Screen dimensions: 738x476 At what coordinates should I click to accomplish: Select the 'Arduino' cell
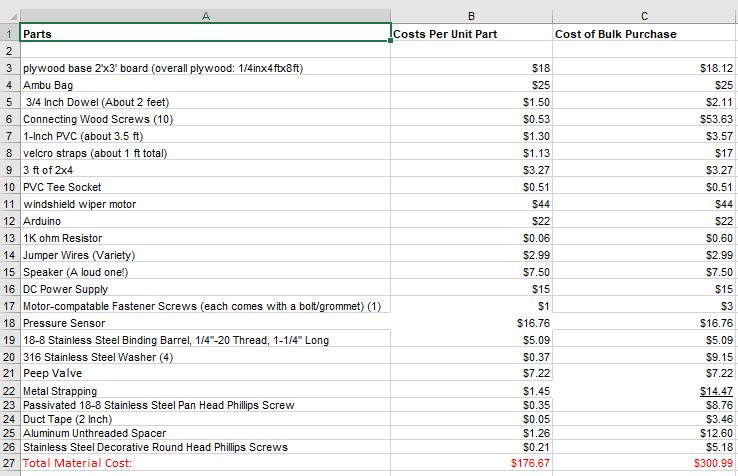tap(205, 220)
